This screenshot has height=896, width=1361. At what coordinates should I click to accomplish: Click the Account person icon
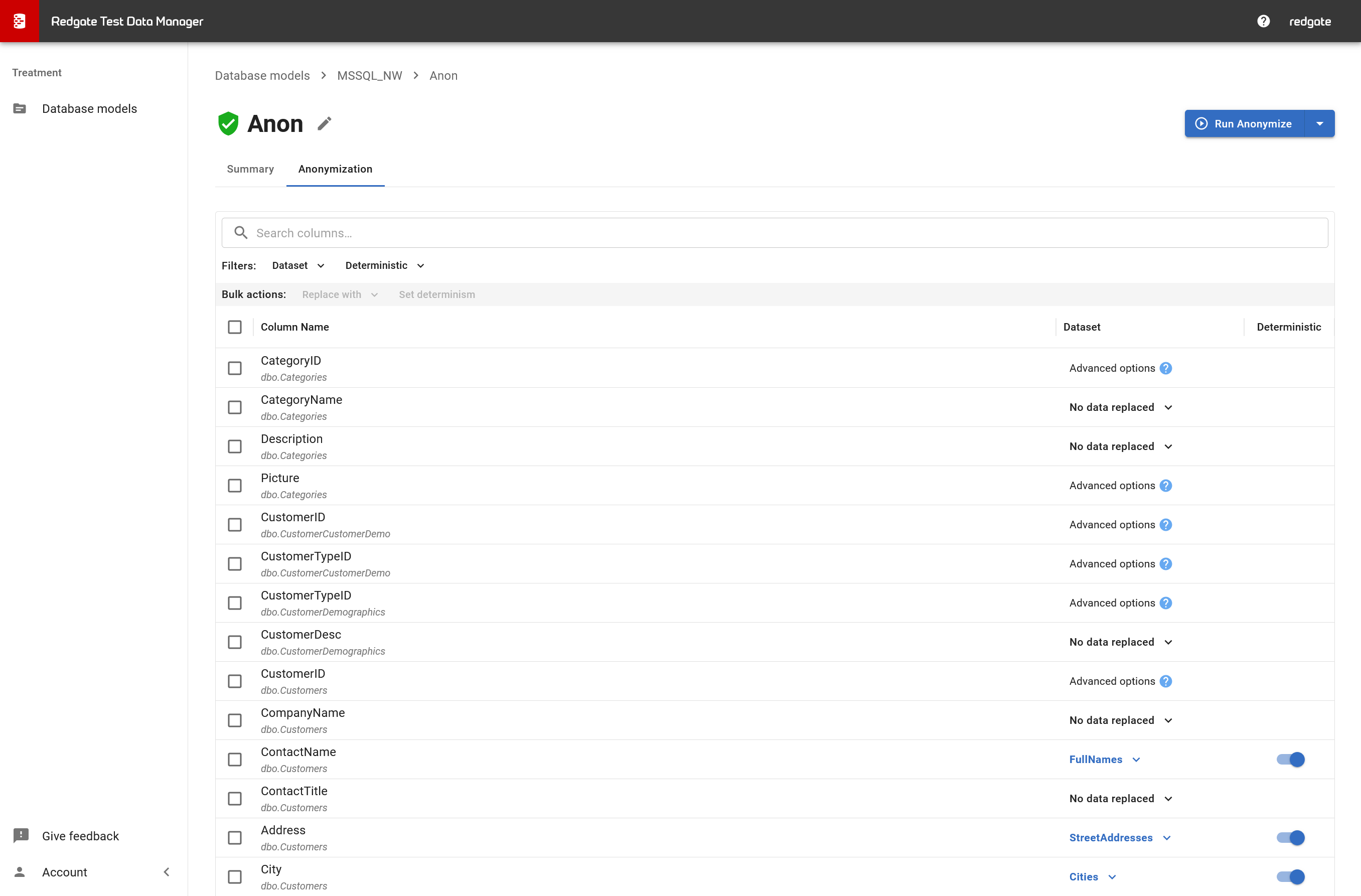pos(20,871)
